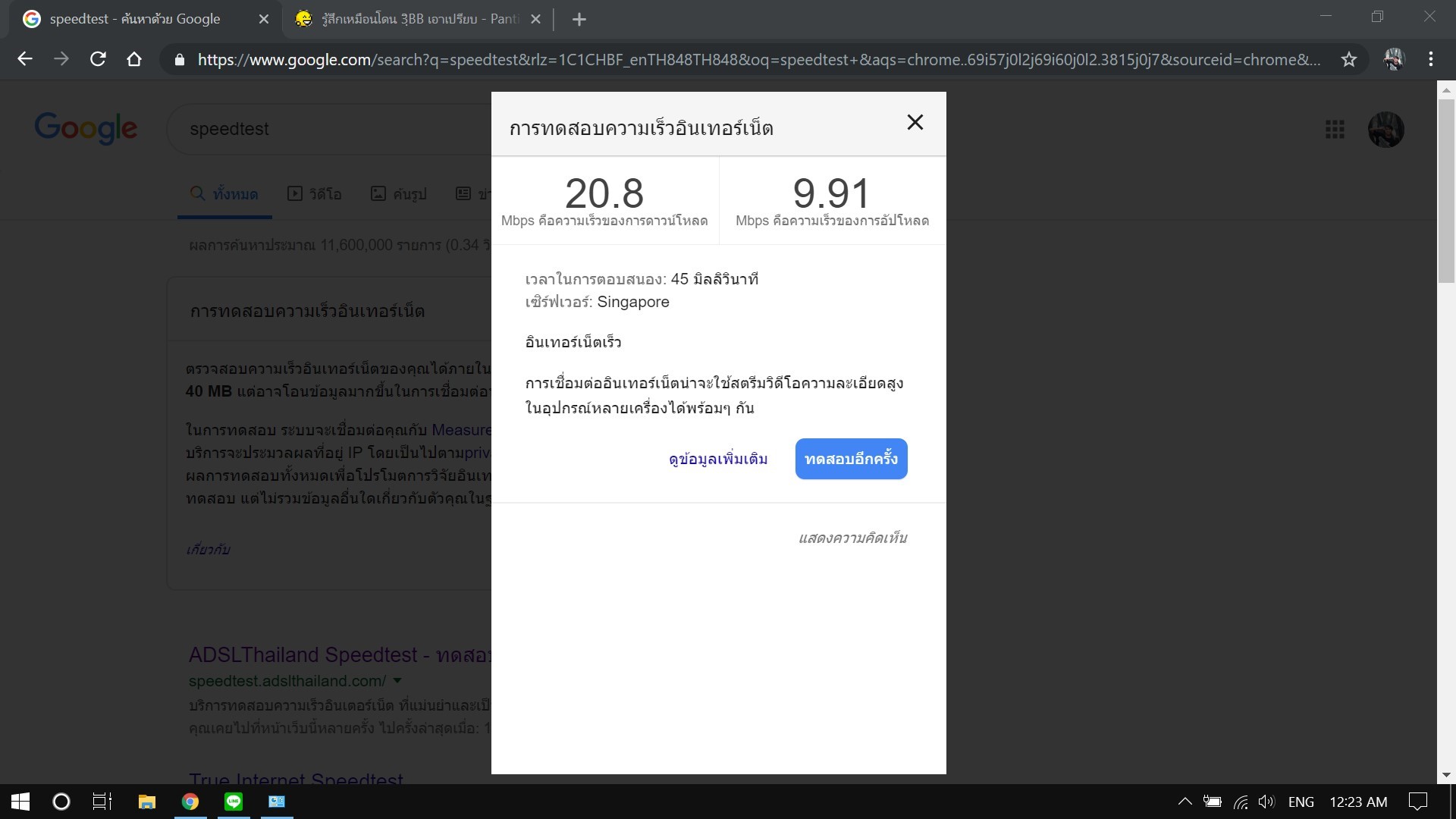Bookmark this page with star icon
This screenshot has width=1456, height=819.
[1348, 59]
